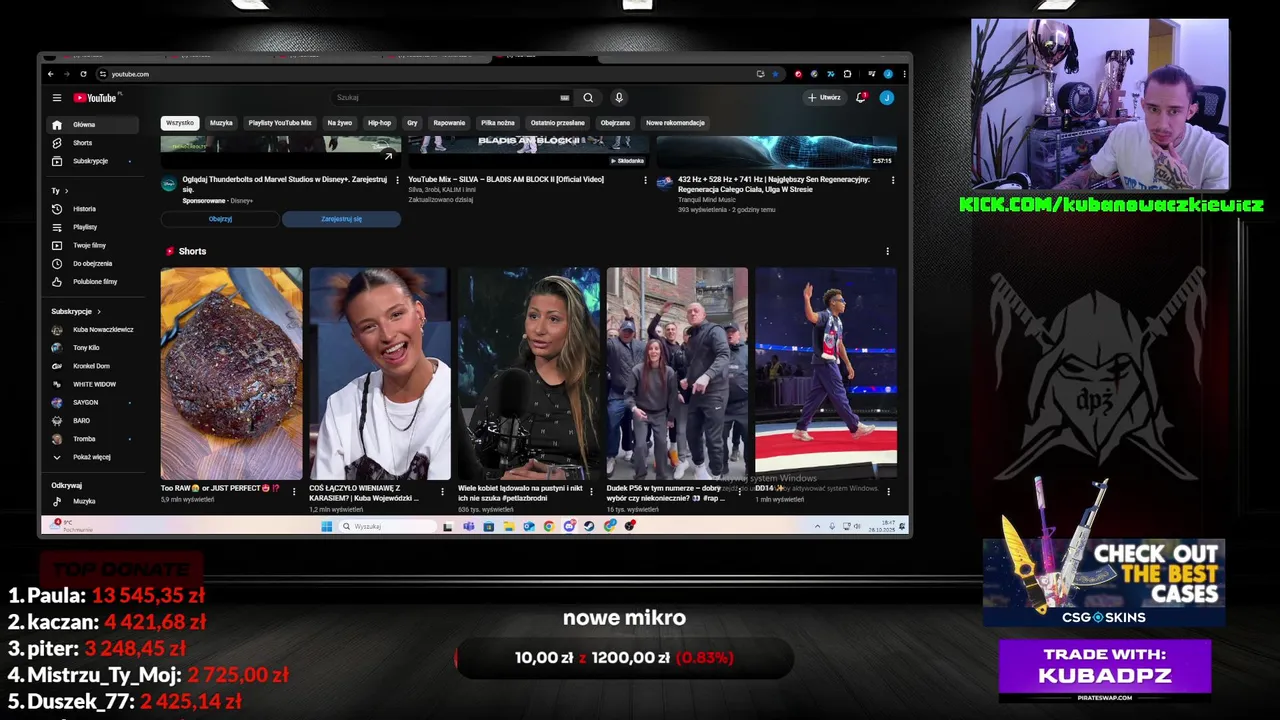Screen dimensions: 1280x720
Task: Open File Explorer from the taskbar
Action: point(509,526)
